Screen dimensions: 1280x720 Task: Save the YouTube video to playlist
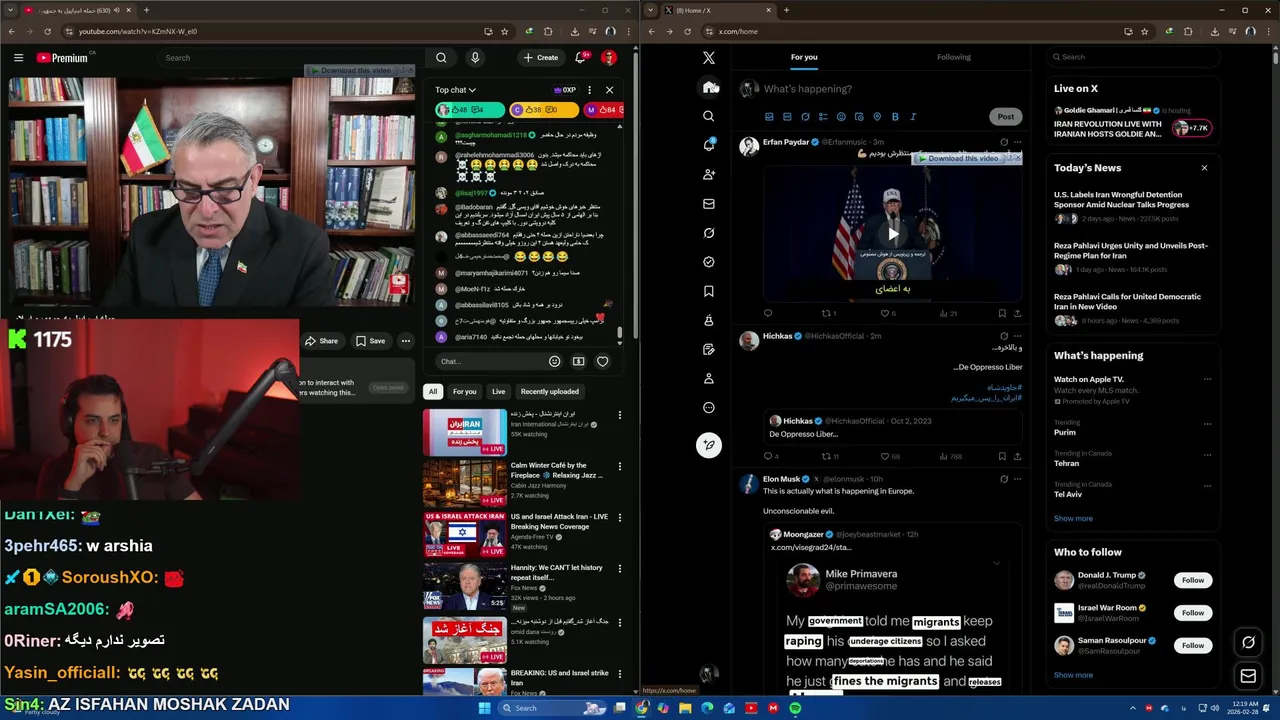click(x=370, y=341)
